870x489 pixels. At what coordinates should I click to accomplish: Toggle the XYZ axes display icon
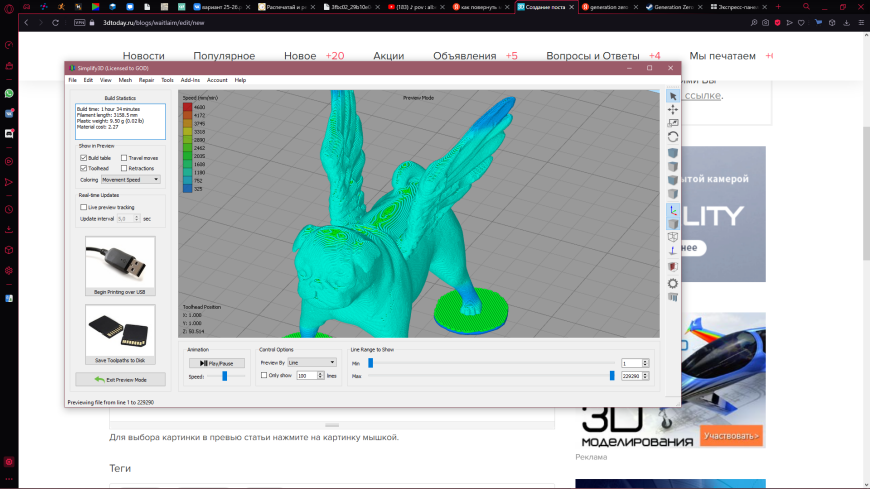(672, 210)
